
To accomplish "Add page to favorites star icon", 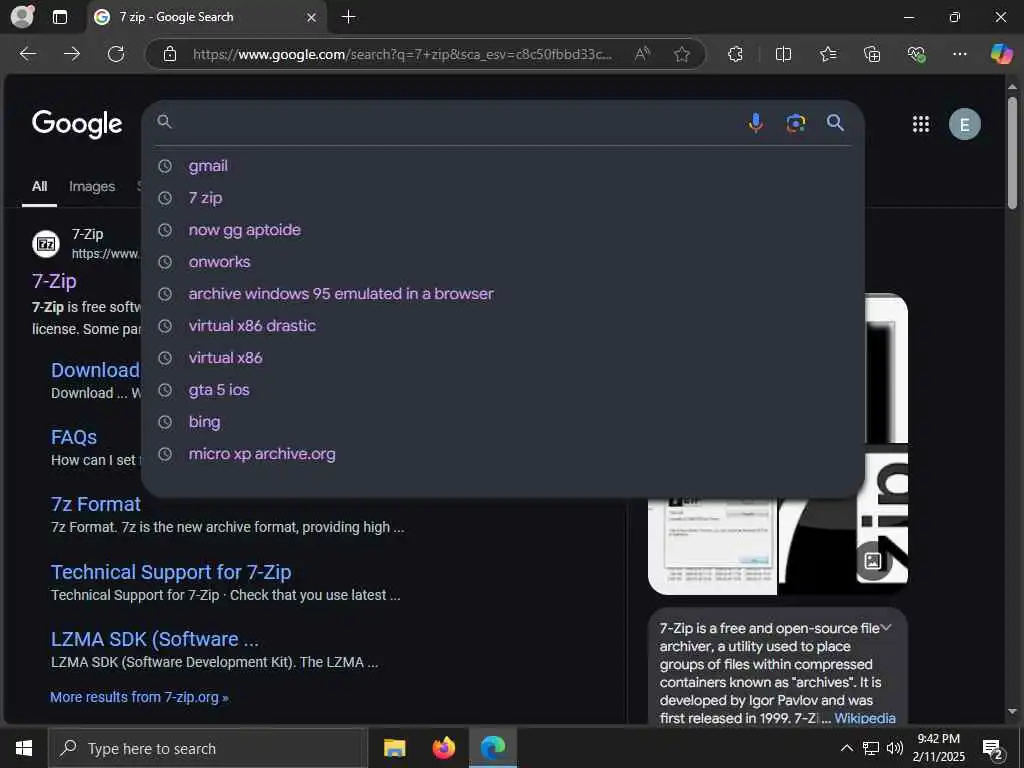I will point(682,54).
